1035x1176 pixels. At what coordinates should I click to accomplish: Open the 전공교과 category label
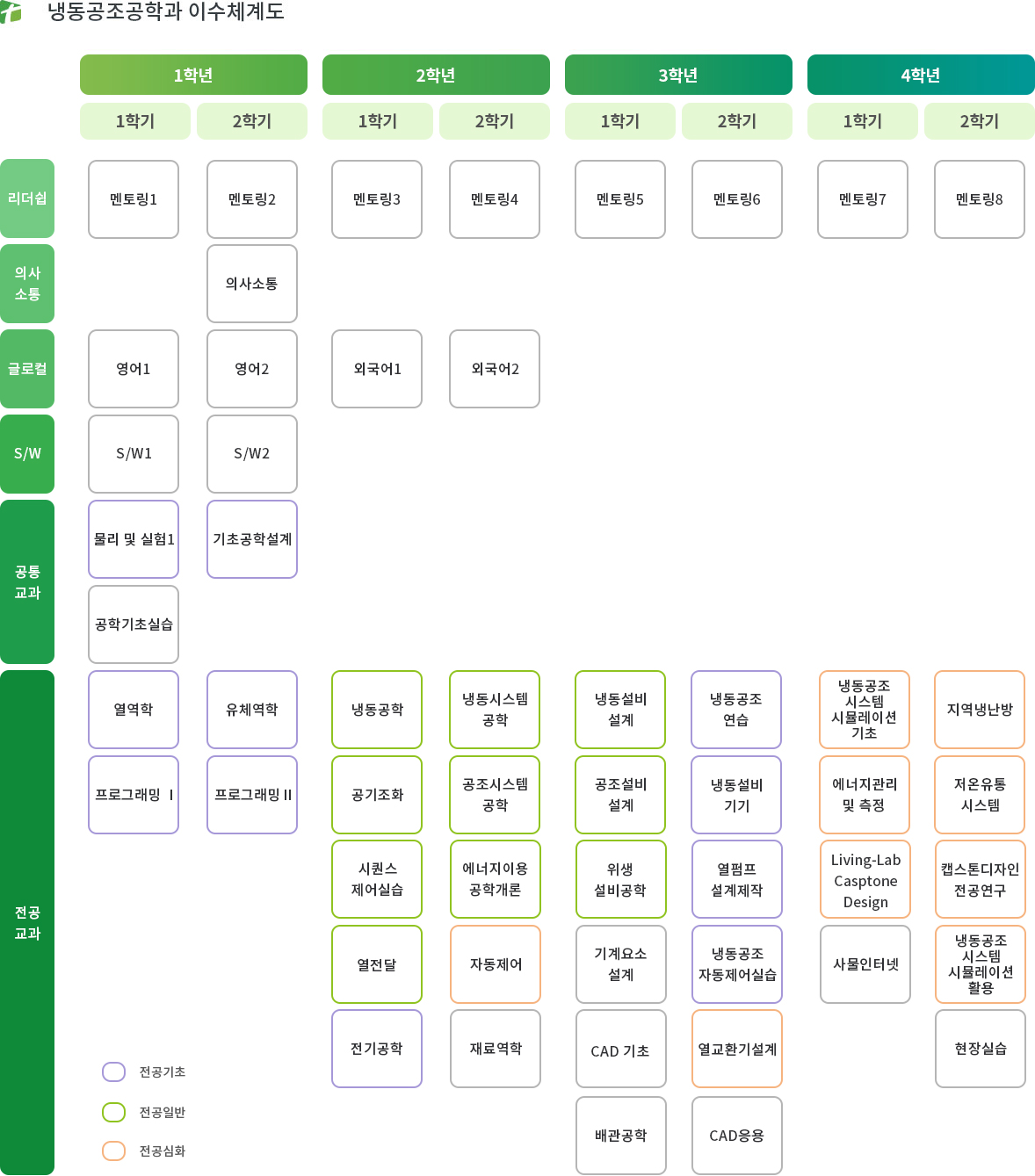27,922
